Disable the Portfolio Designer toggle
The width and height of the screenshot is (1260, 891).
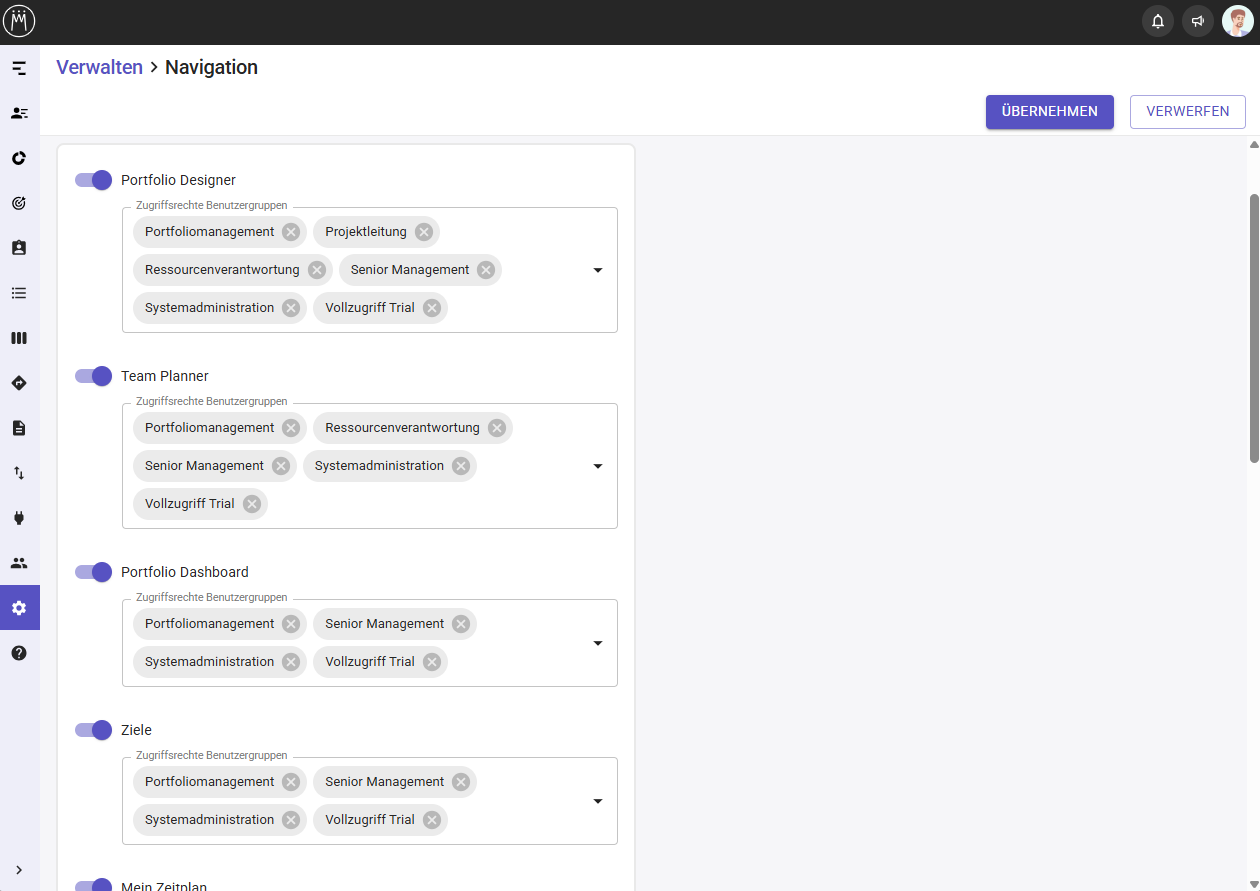click(x=94, y=180)
